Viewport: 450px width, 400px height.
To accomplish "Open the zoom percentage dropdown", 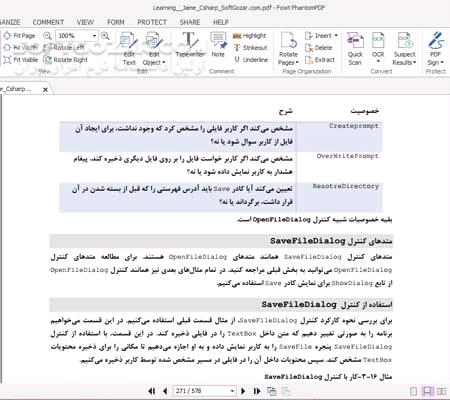I will (95, 36).
